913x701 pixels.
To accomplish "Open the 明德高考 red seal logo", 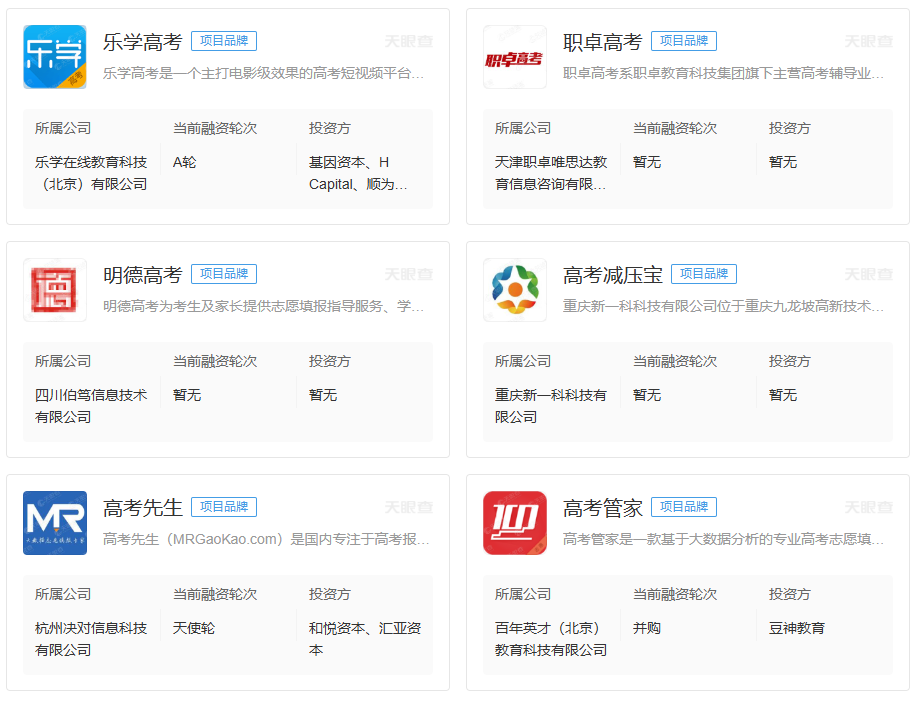I will point(55,290).
